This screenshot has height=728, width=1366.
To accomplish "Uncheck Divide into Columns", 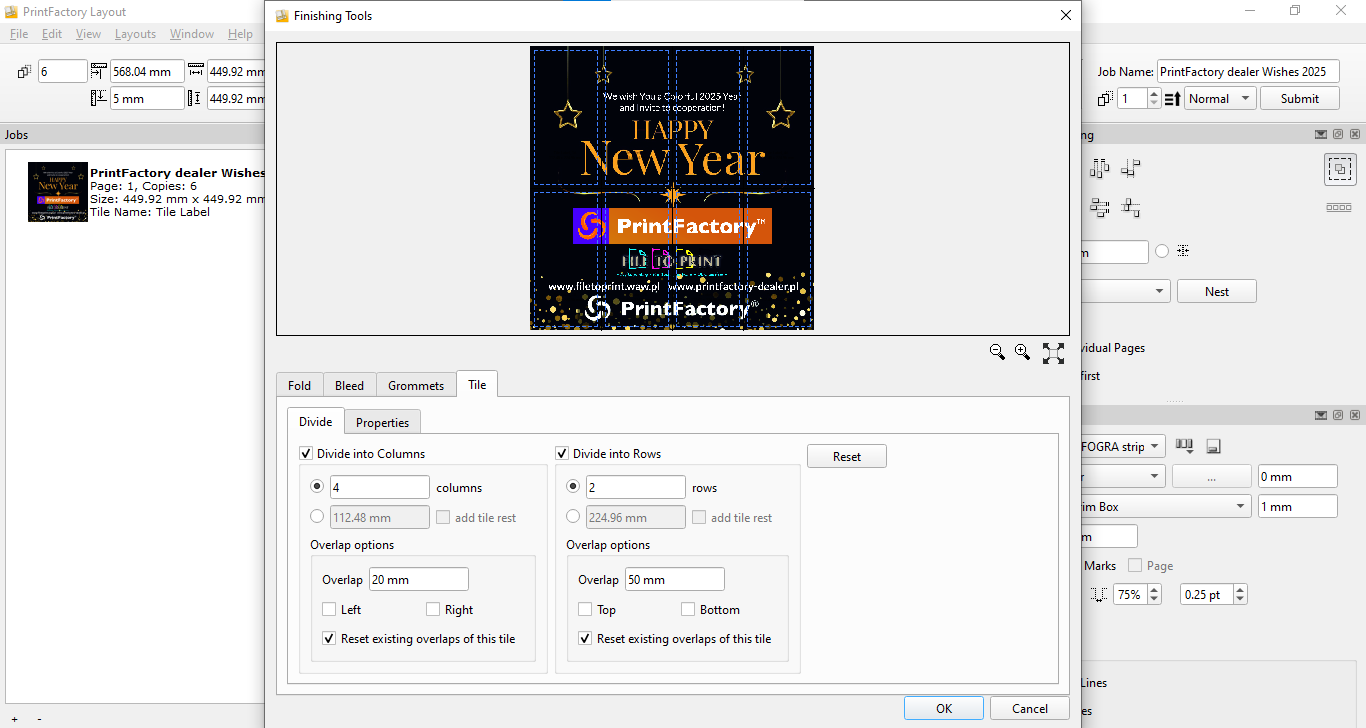I will [x=307, y=454].
